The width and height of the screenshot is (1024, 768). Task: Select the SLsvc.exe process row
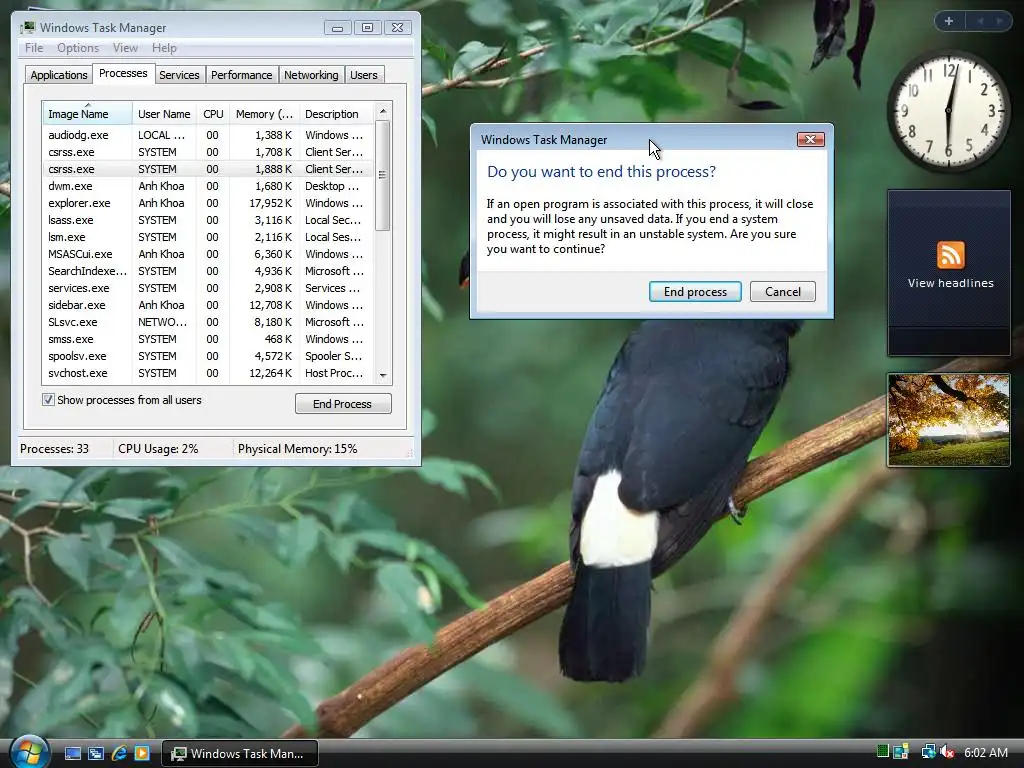tap(208, 322)
